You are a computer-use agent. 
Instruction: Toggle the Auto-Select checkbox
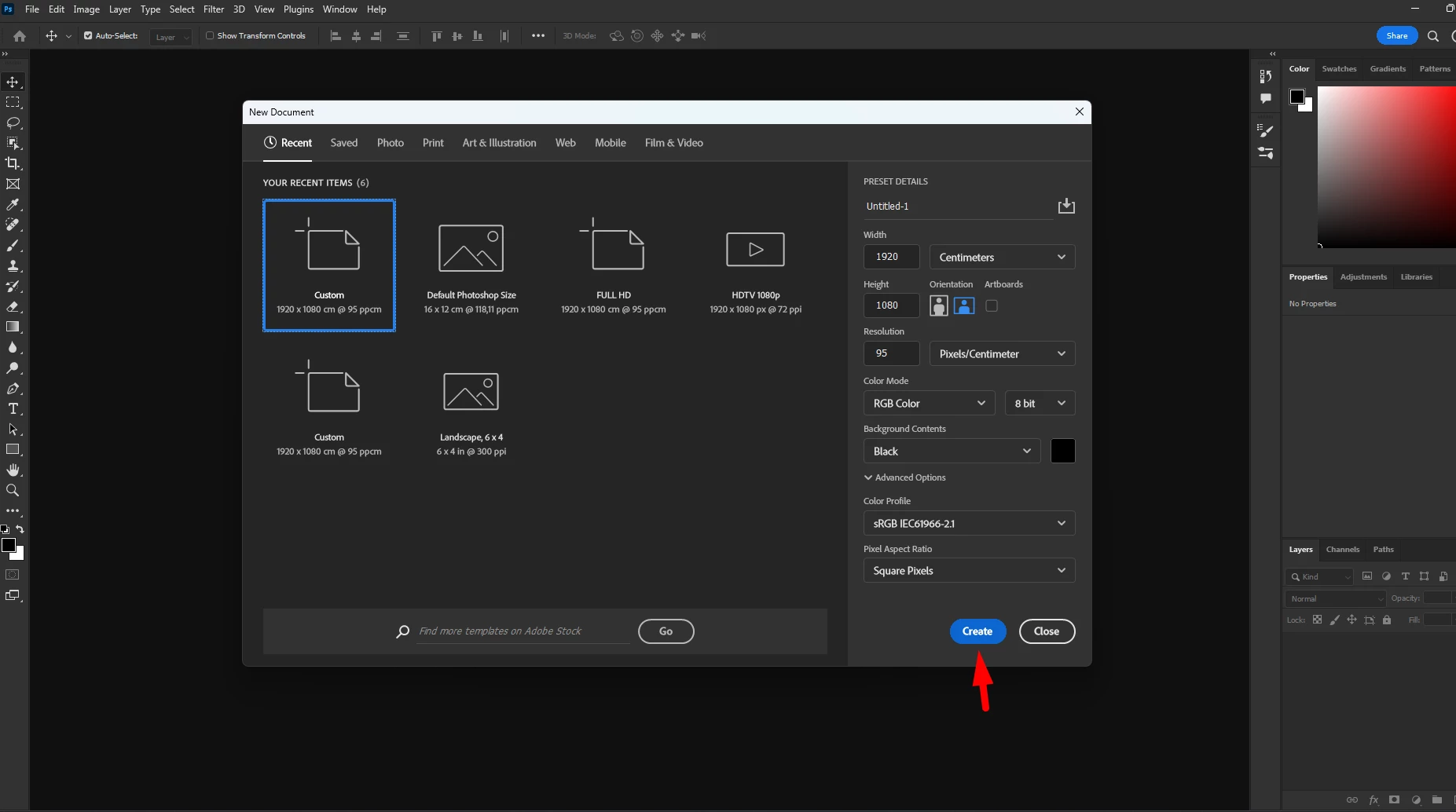point(88,36)
